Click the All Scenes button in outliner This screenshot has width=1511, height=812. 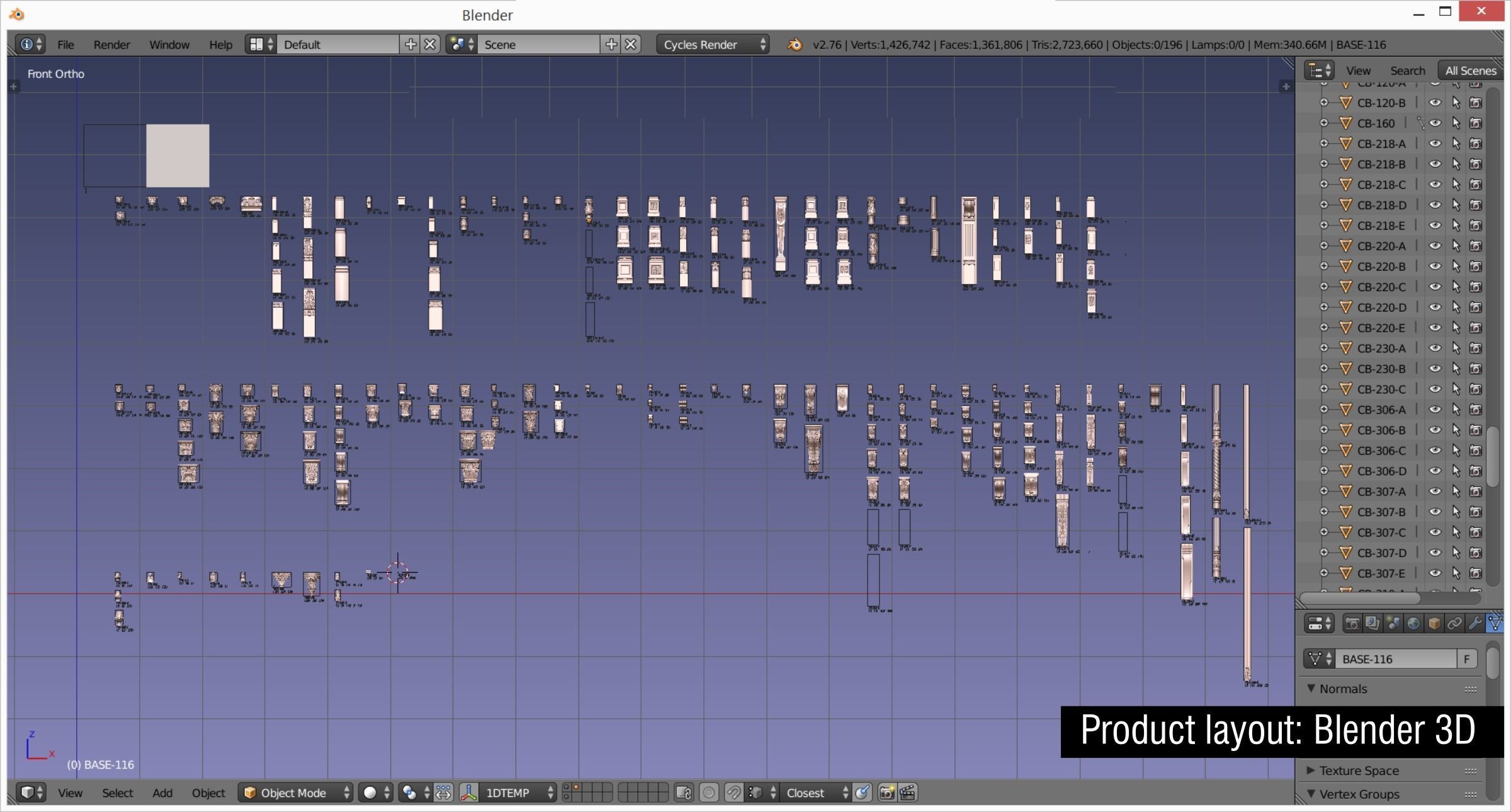pos(1470,70)
